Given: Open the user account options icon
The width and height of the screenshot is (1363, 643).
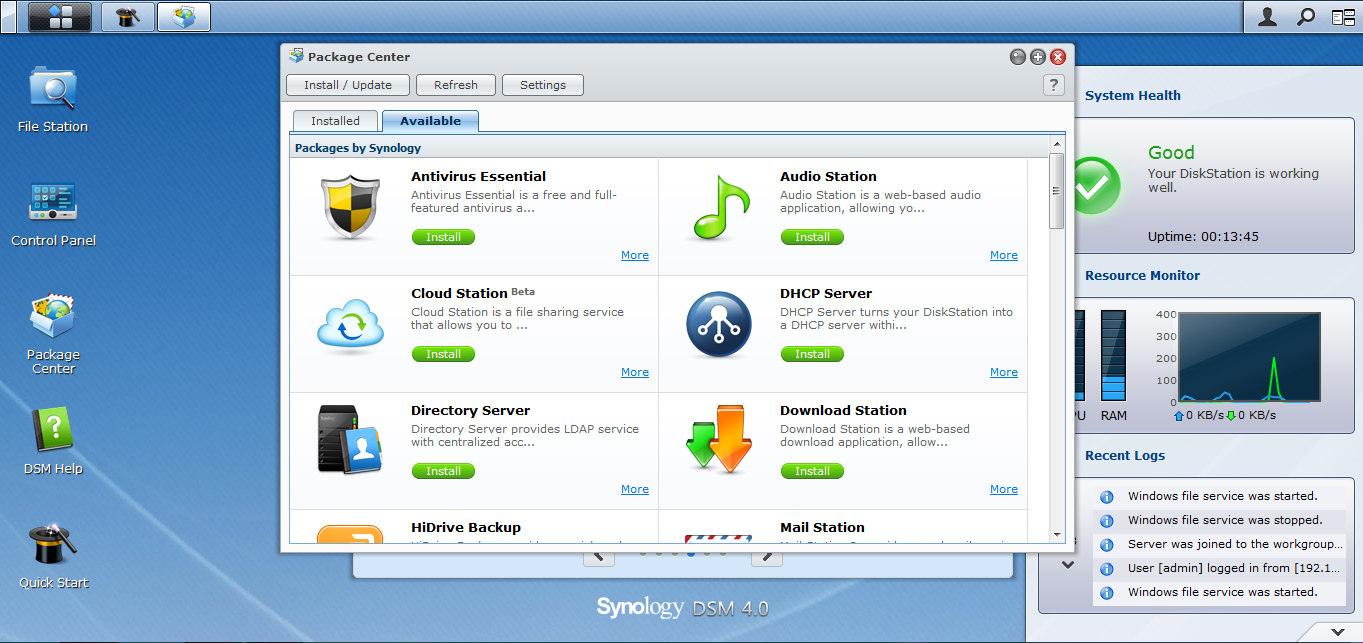Looking at the screenshot, I should tap(1267, 17).
